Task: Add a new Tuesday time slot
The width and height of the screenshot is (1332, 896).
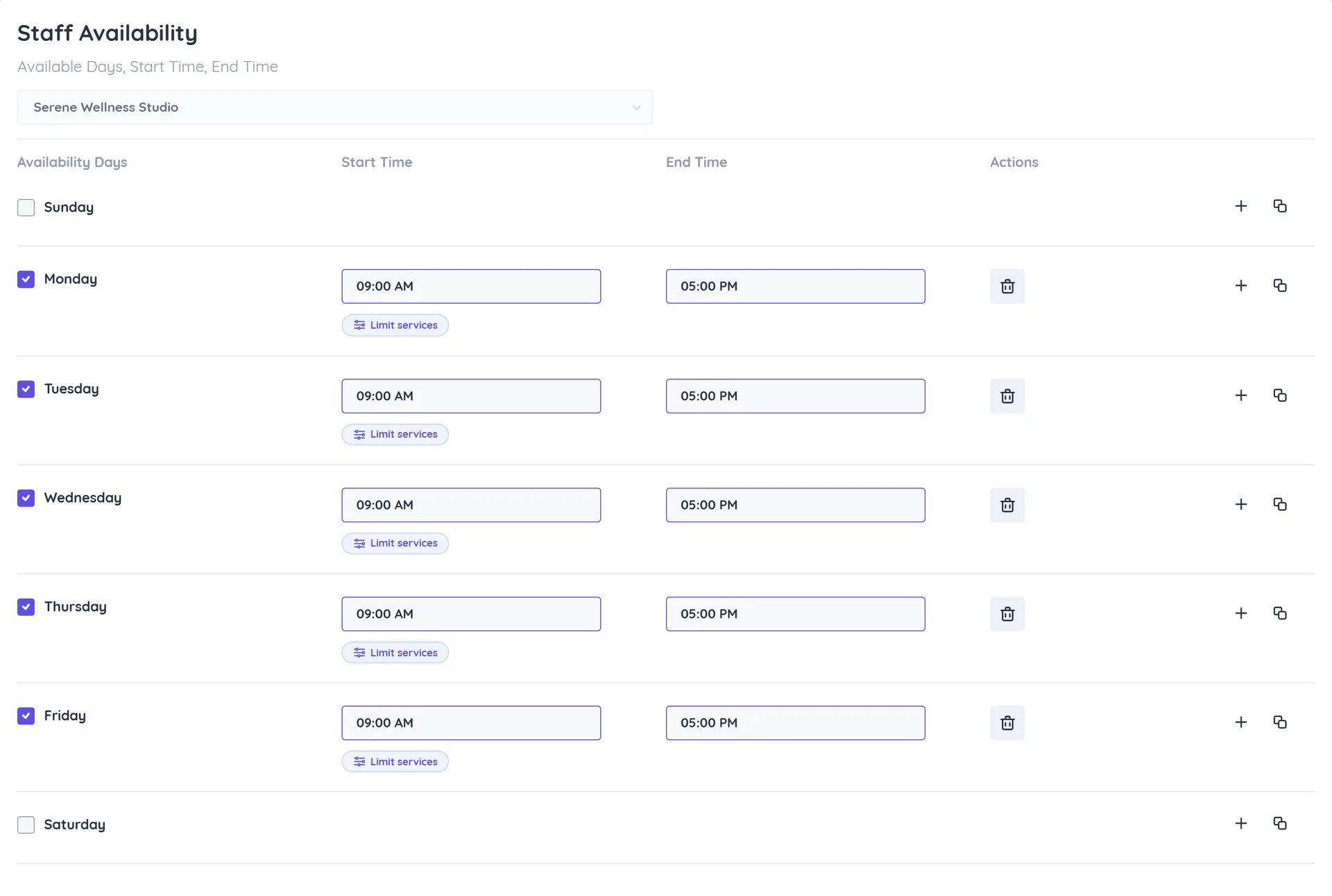Action: click(x=1241, y=395)
